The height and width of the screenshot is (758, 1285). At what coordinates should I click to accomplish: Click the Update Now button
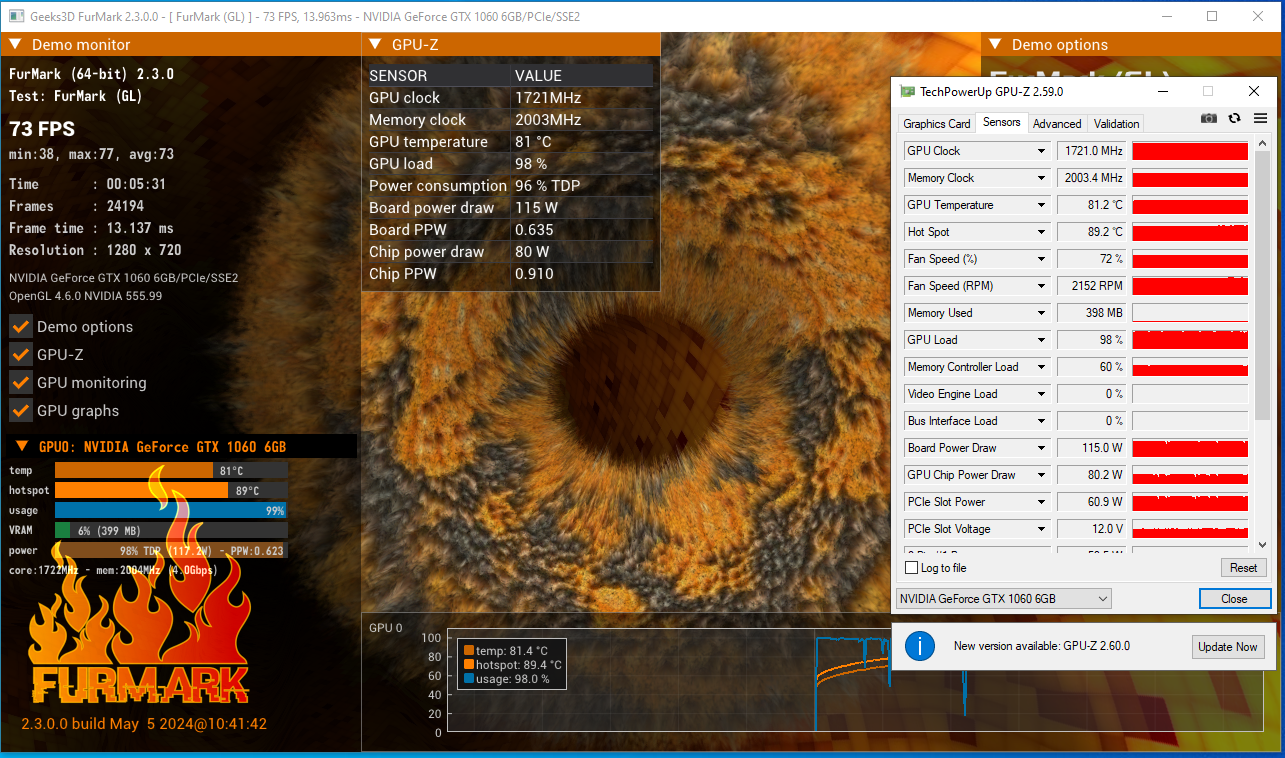click(1228, 647)
